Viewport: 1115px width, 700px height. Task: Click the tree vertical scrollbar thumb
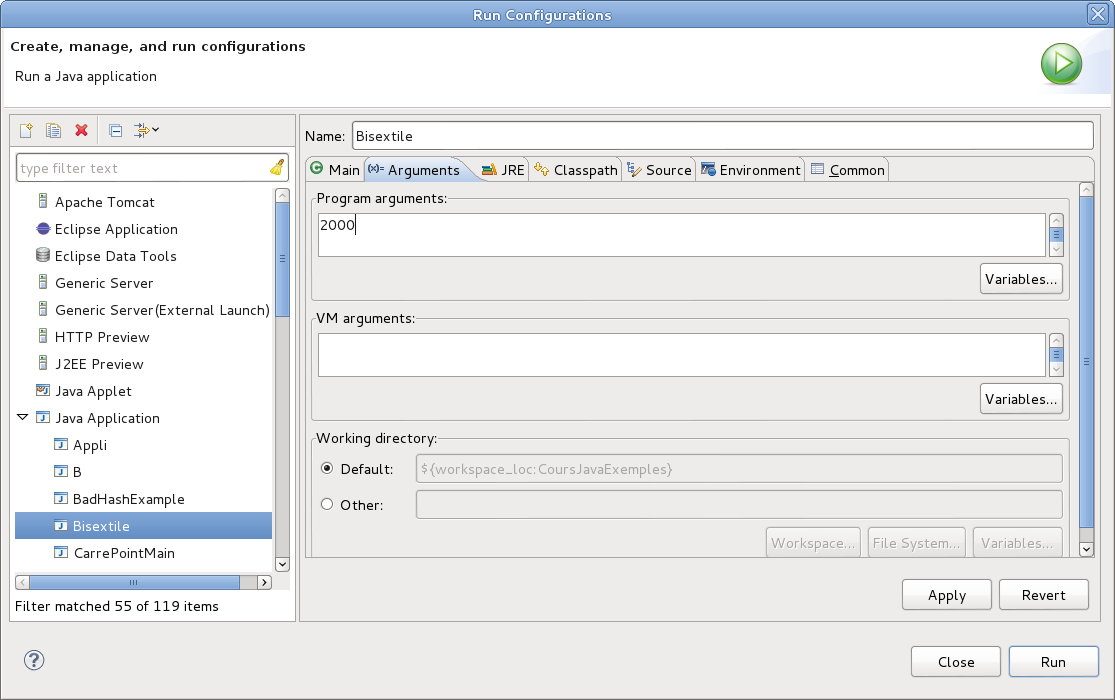pyautogui.click(x=282, y=259)
